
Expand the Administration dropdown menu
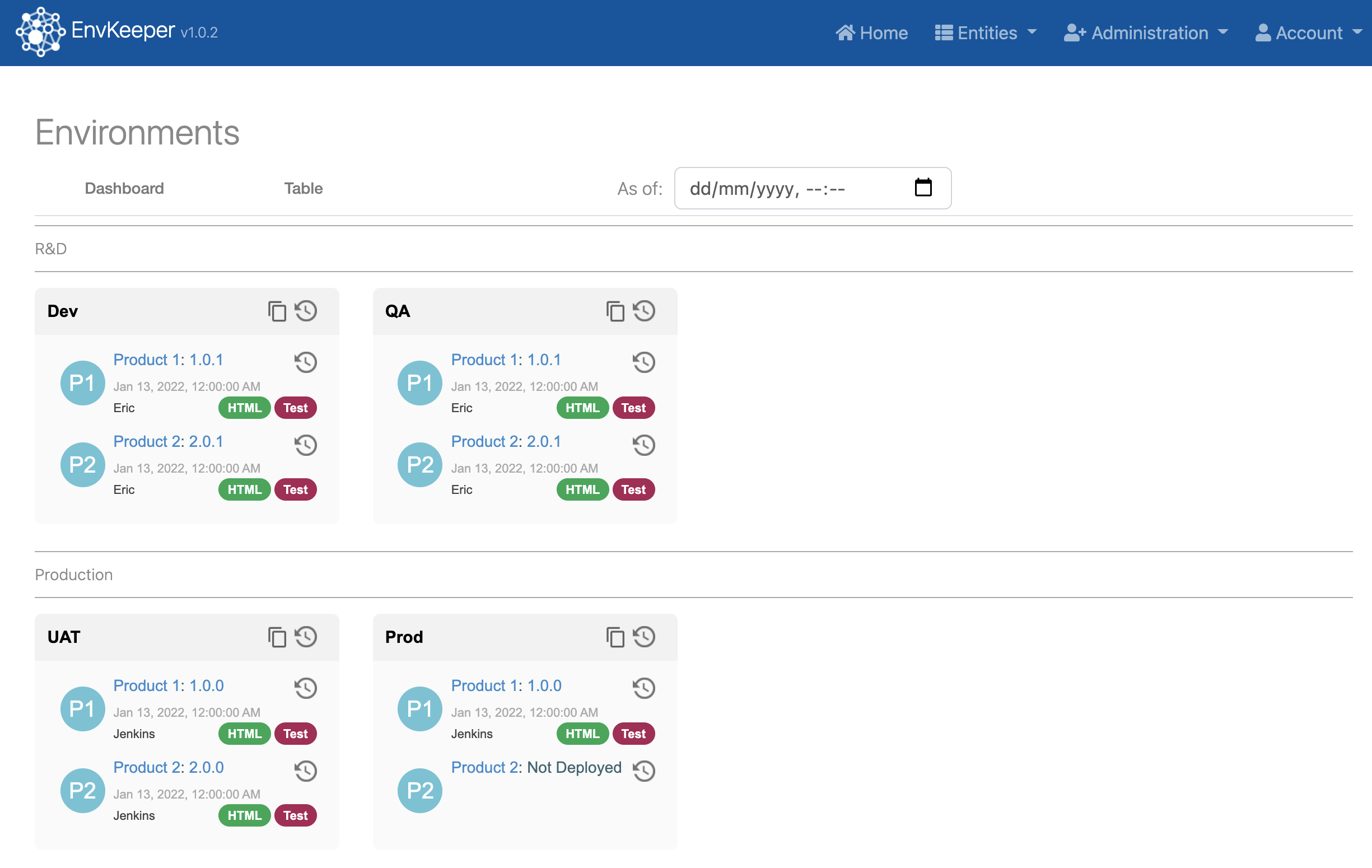click(x=1145, y=33)
